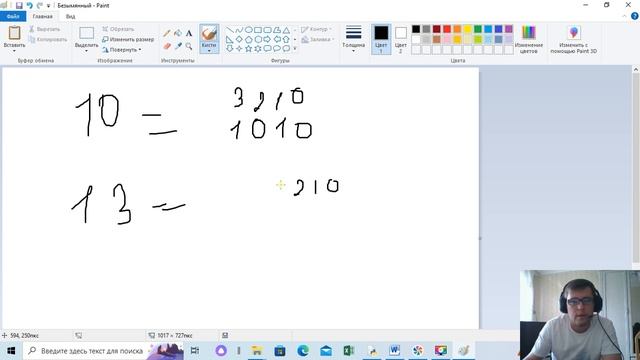The image size is (640, 360).
Task: Open Word from the taskbar
Action: [394, 351]
